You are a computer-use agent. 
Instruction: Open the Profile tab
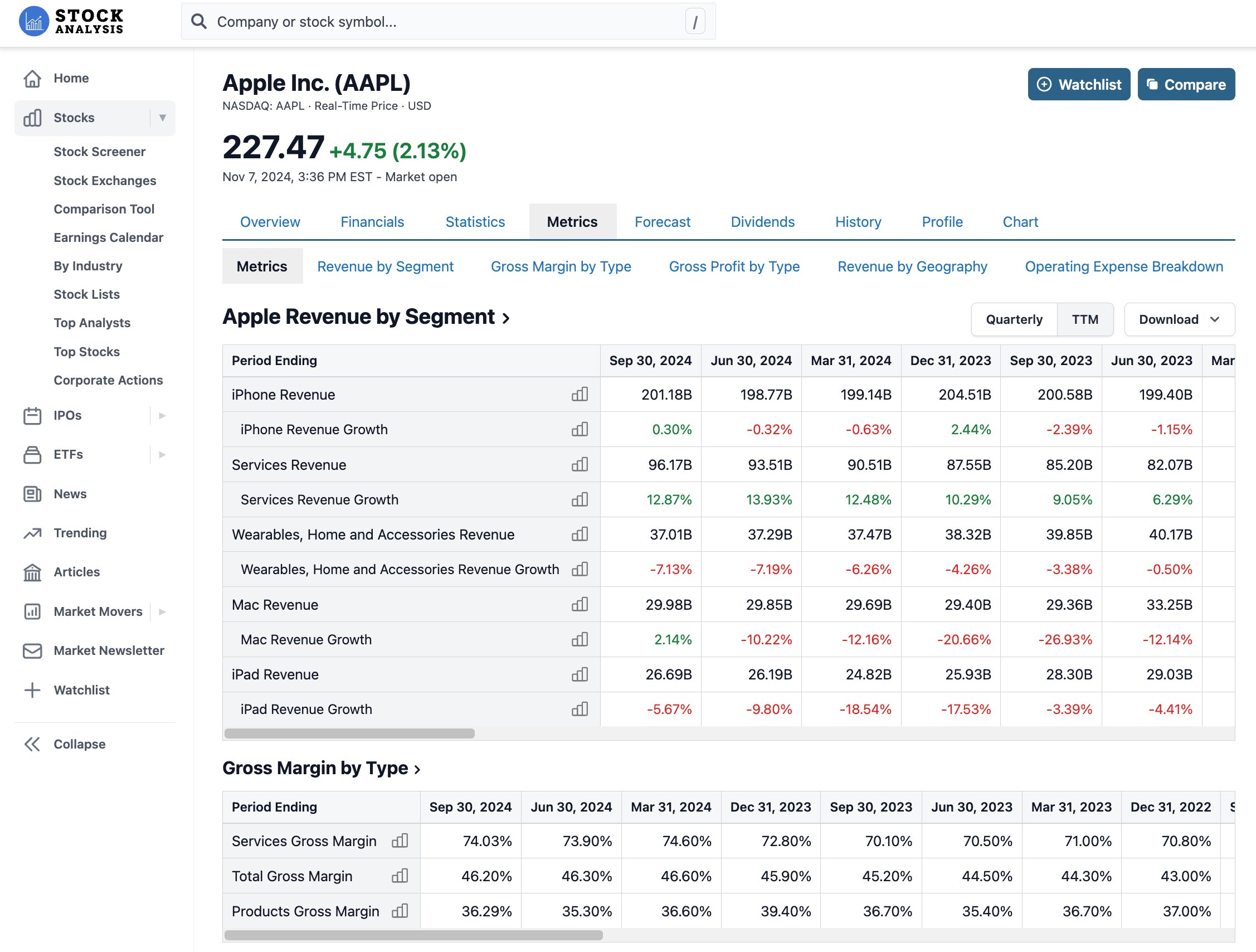942,221
